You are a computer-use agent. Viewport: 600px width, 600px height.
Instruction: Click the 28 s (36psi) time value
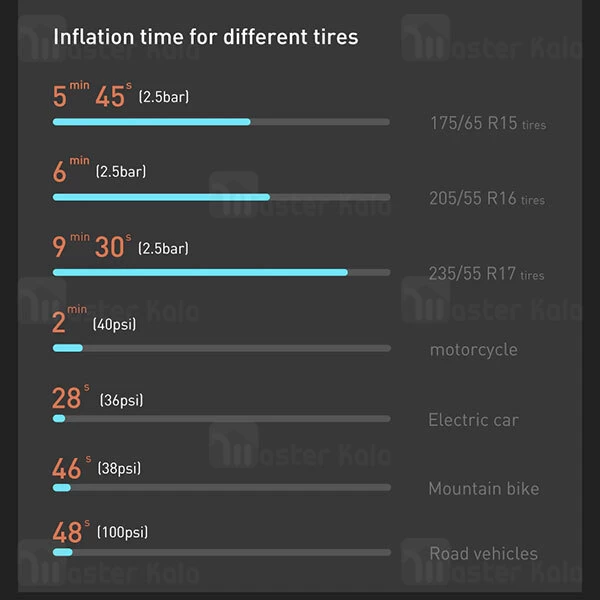[67, 399]
